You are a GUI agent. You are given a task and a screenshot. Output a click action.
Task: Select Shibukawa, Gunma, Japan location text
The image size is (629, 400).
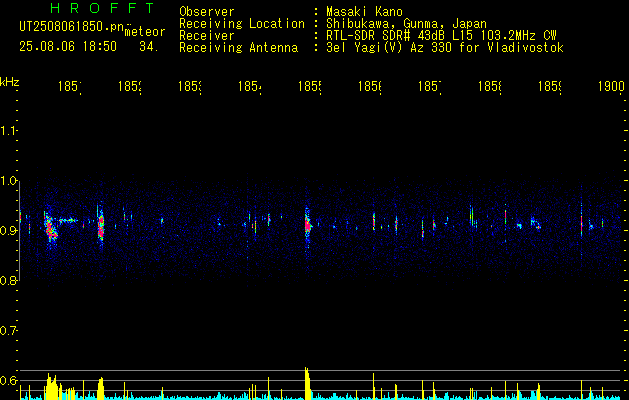pyautogui.click(x=406, y=24)
